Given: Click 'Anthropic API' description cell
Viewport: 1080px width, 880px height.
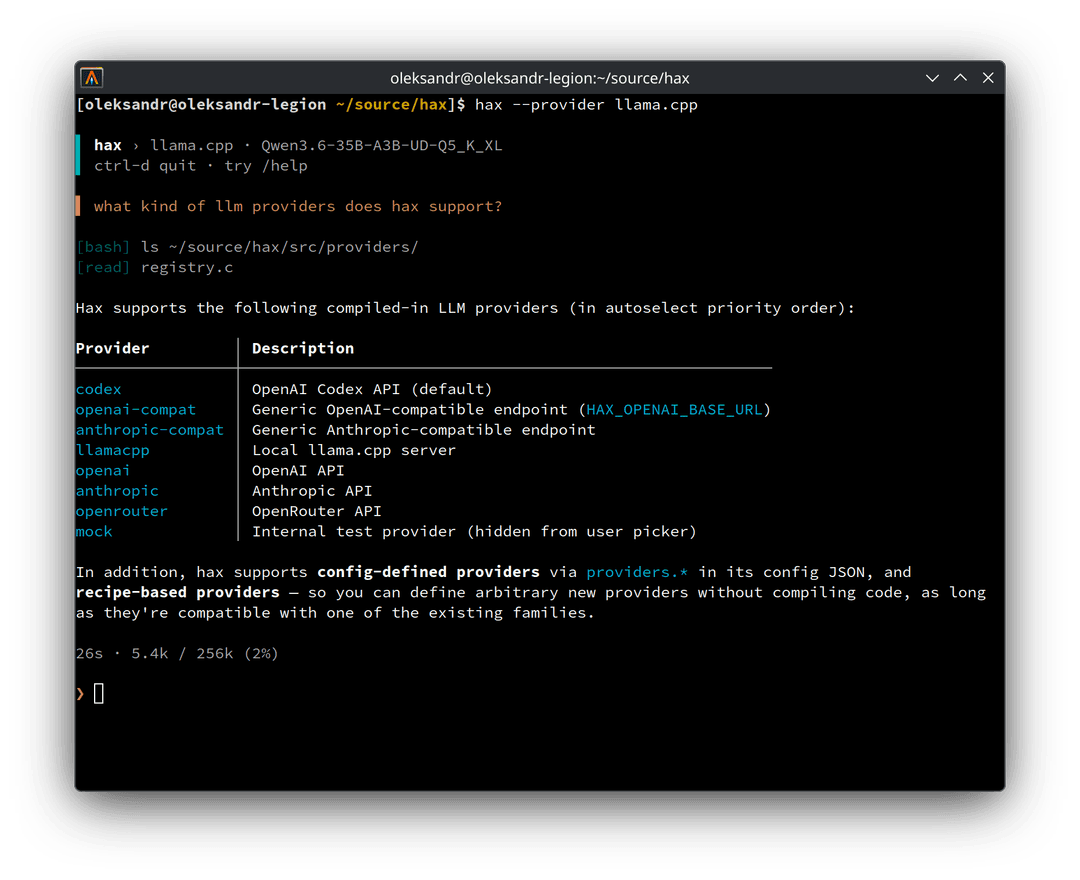Looking at the screenshot, I should pos(311,491).
